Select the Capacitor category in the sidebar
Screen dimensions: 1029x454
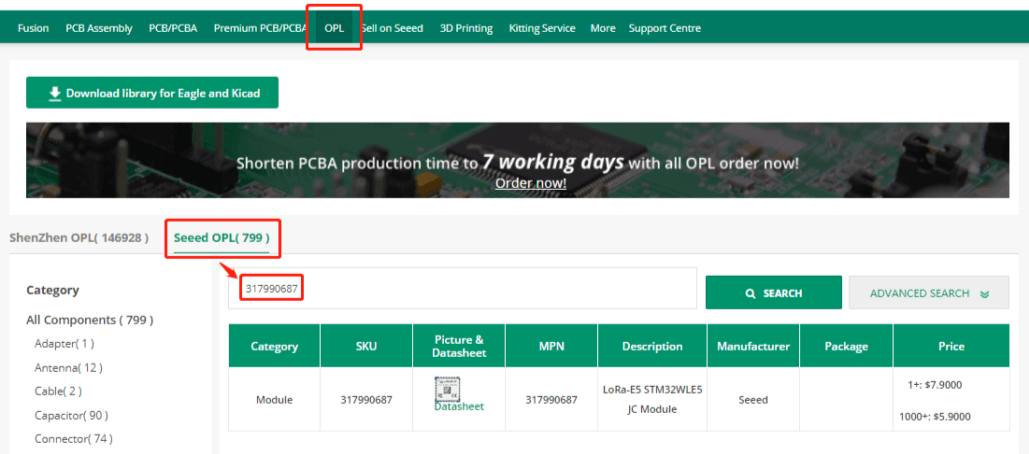(x=71, y=415)
